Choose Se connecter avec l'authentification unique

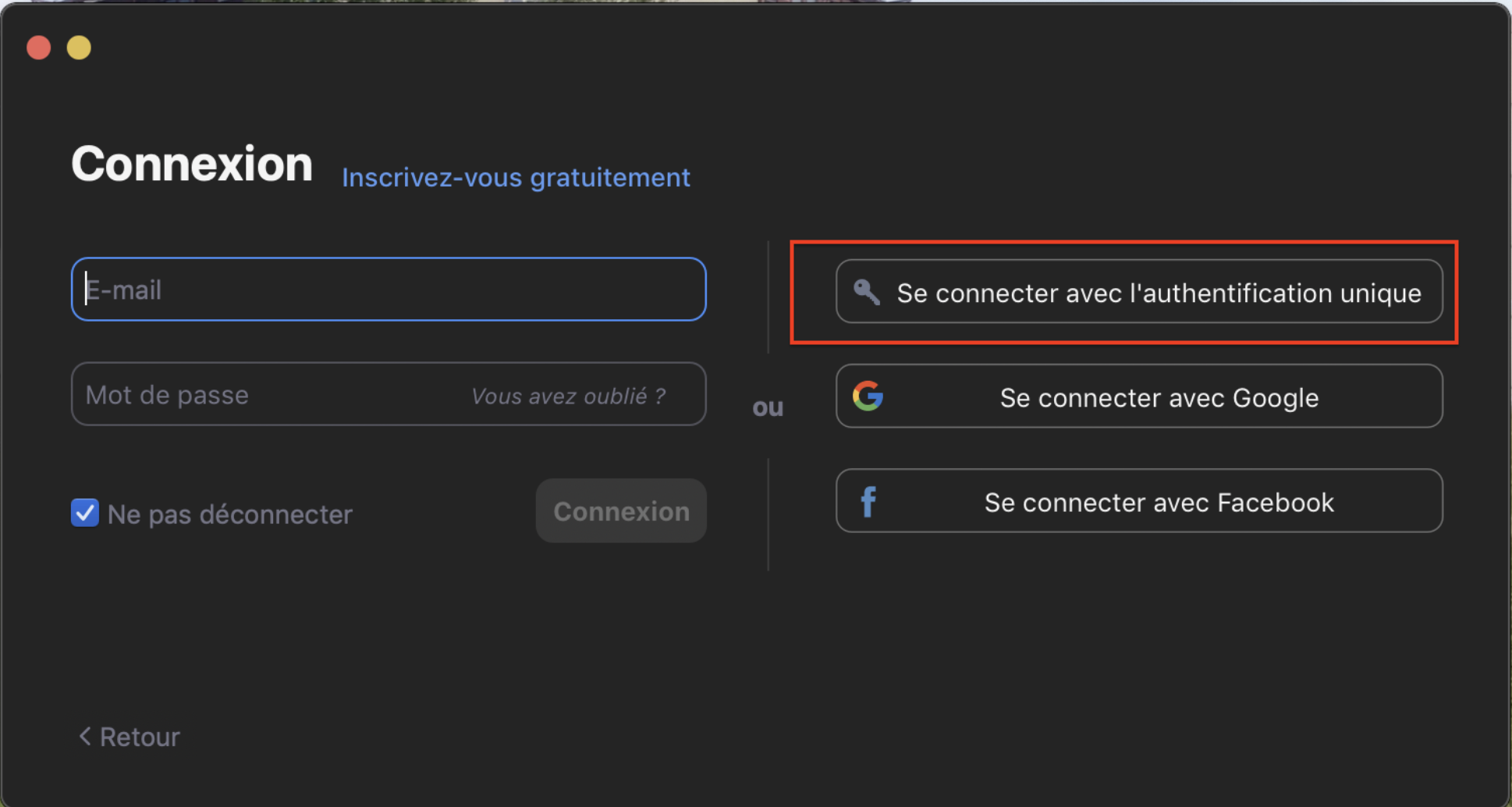point(1158,293)
